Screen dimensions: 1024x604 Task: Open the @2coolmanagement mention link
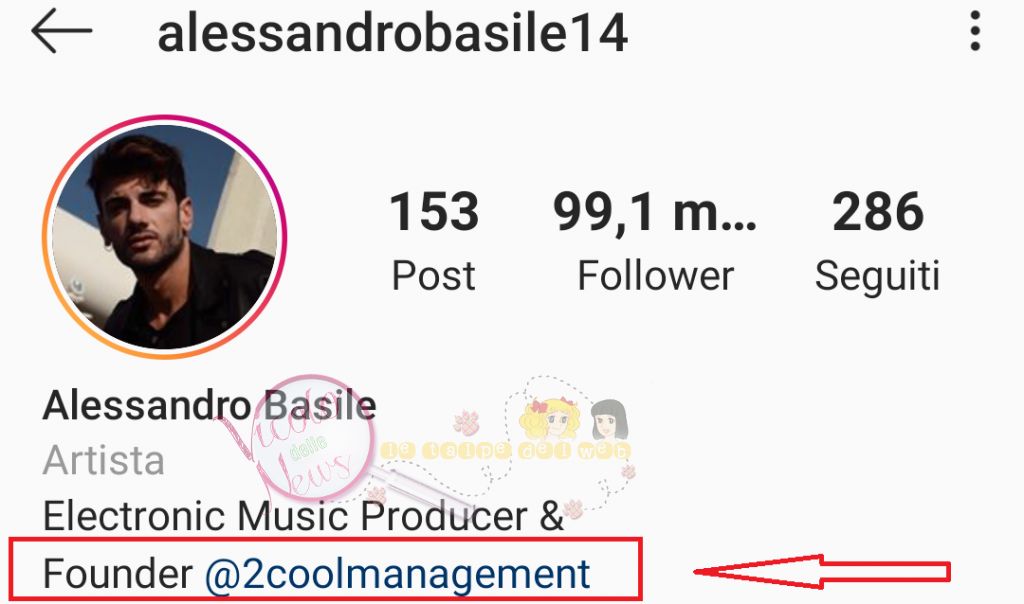(398, 575)
